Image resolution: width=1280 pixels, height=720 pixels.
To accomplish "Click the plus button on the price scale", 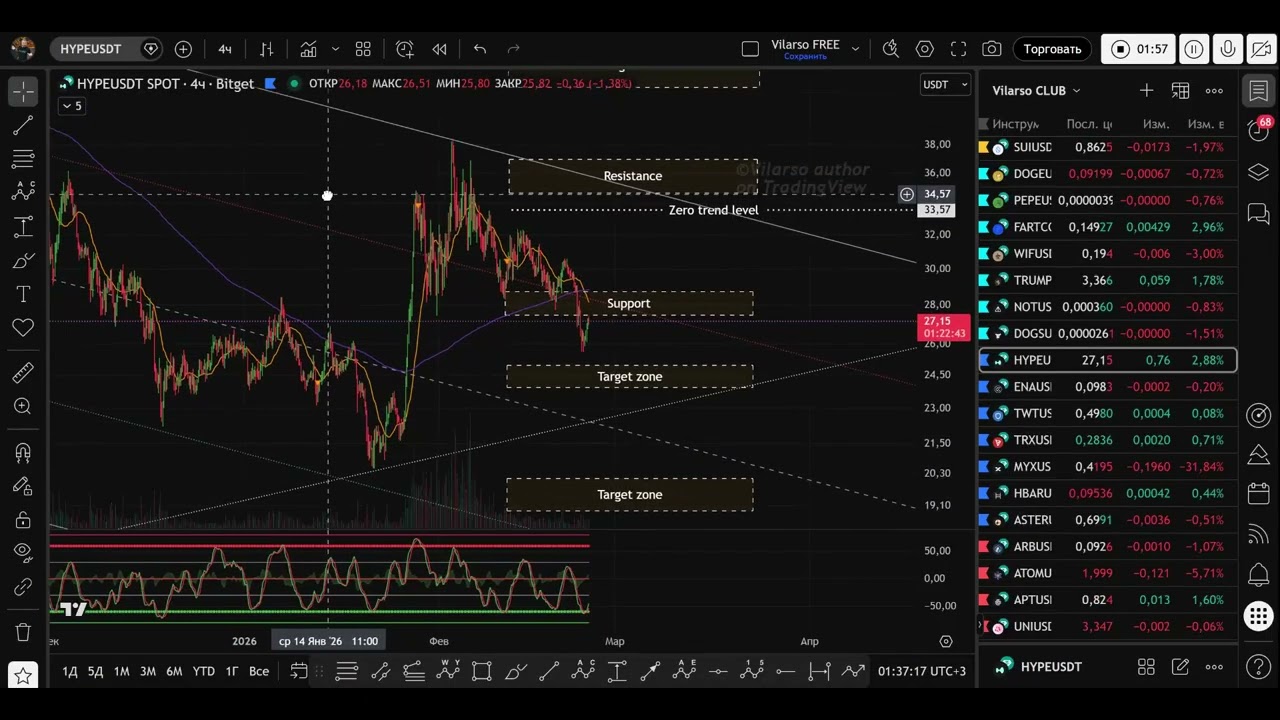I will [907, 194].
